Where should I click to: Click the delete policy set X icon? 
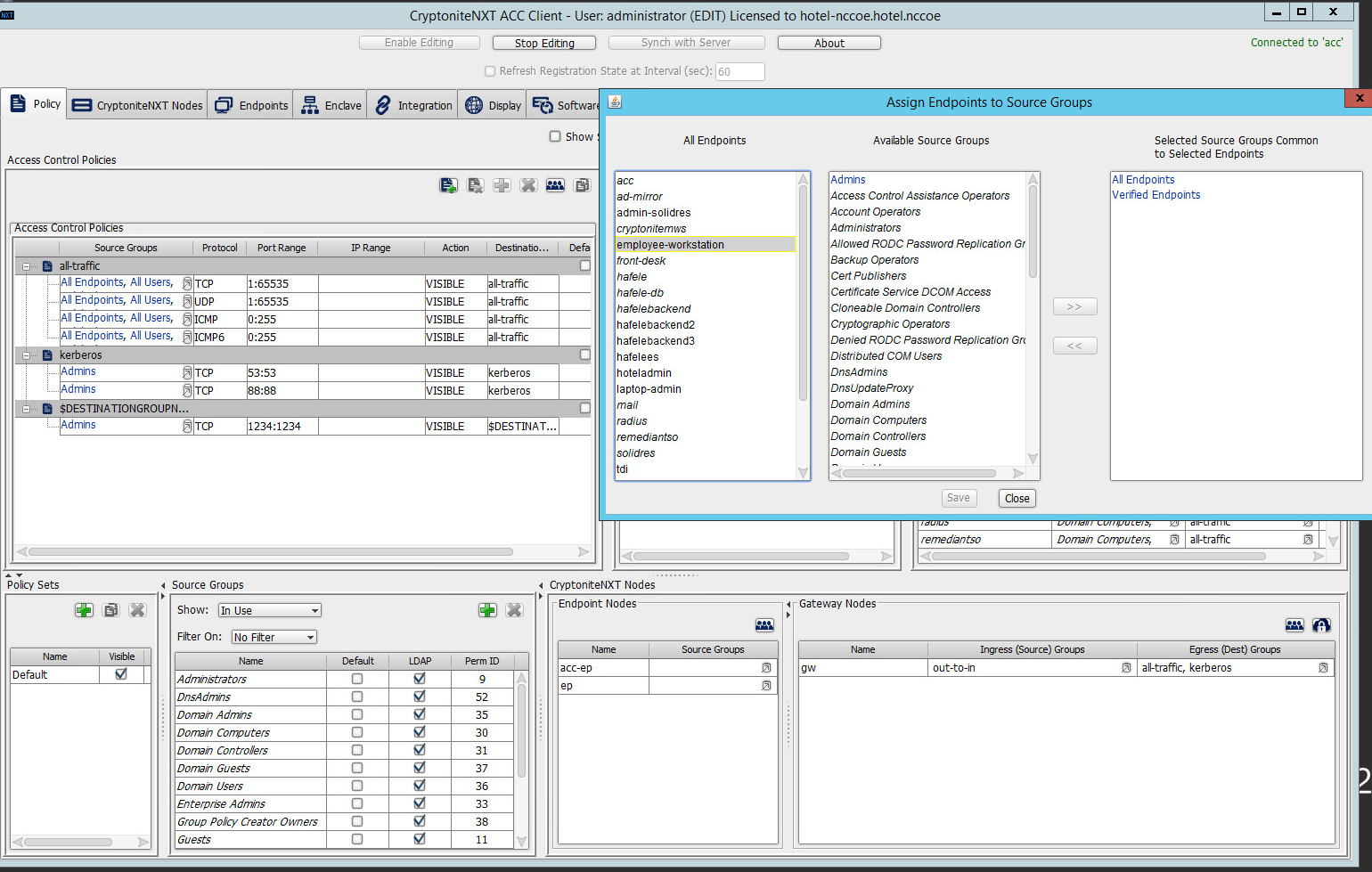[x=137, y=610]
